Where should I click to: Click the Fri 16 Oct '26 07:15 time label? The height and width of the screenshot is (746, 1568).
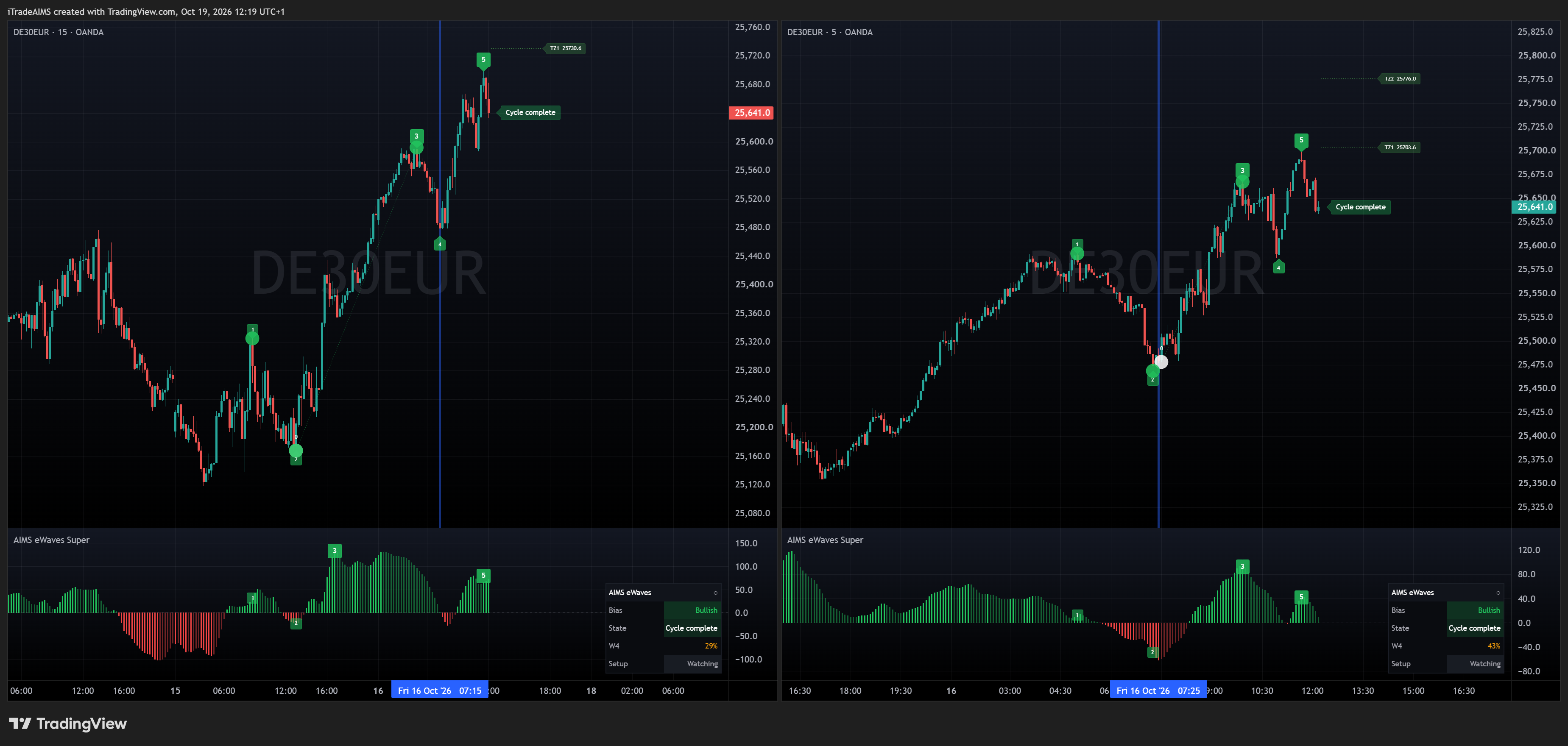(439, 690)
